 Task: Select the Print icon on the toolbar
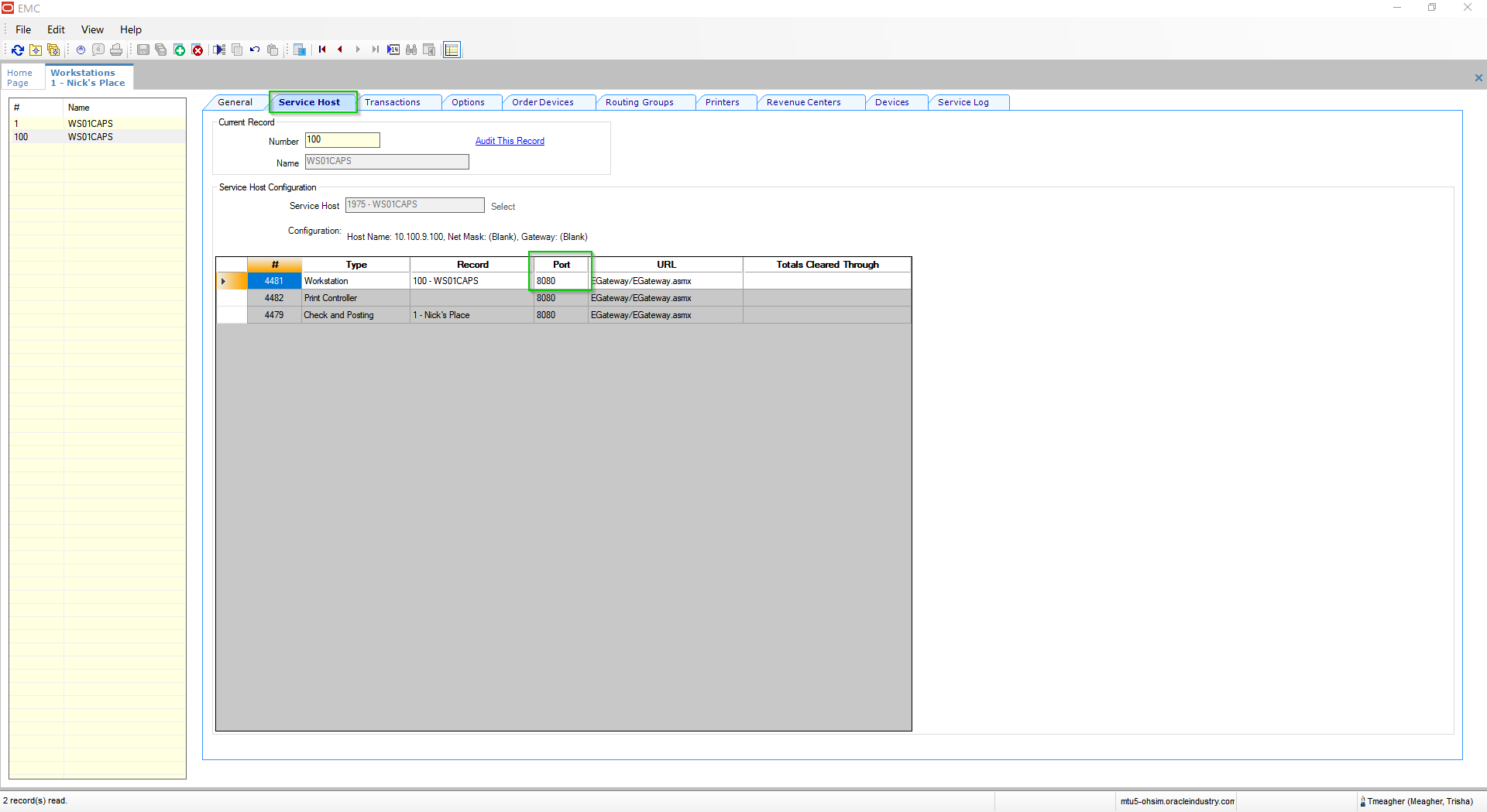point(116,50)
